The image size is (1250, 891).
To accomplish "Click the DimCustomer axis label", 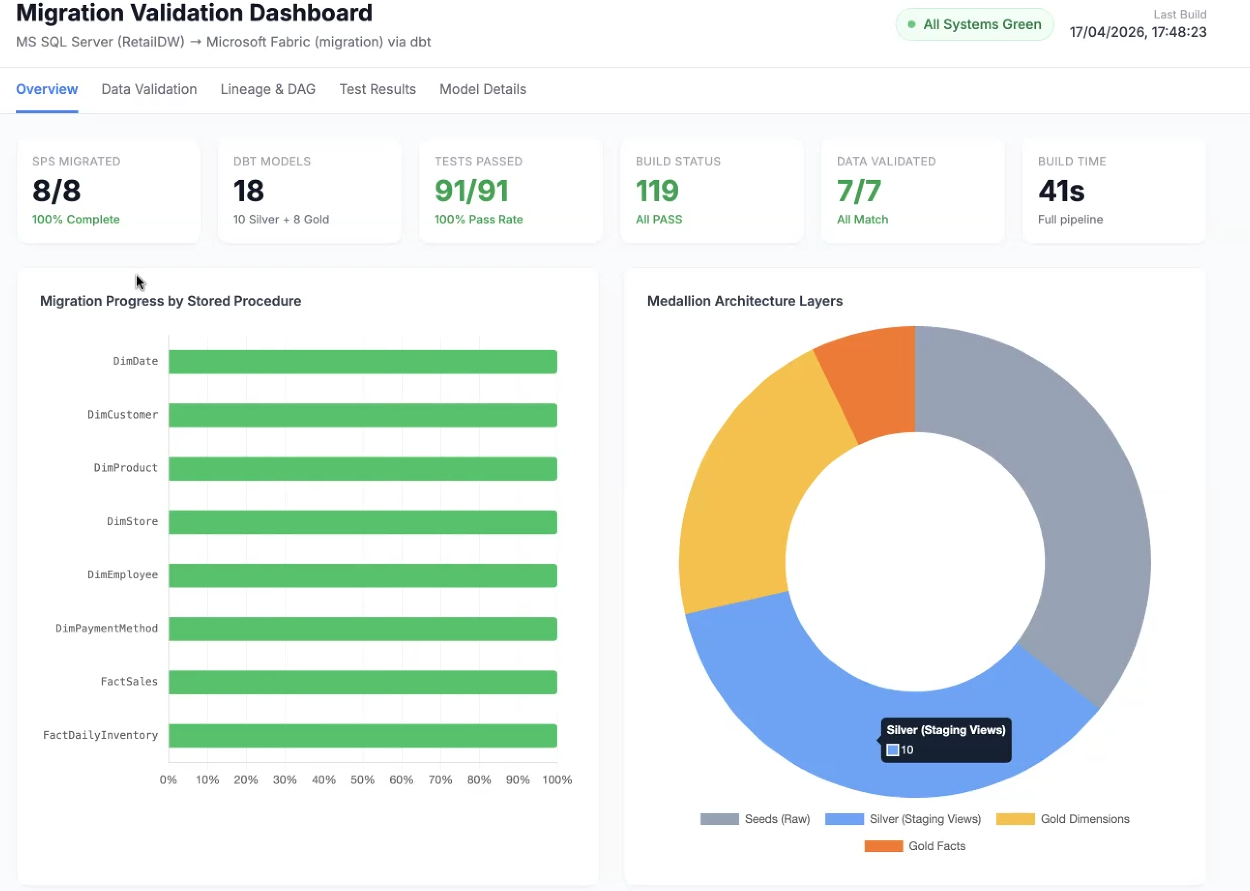I will coord(123,415).
